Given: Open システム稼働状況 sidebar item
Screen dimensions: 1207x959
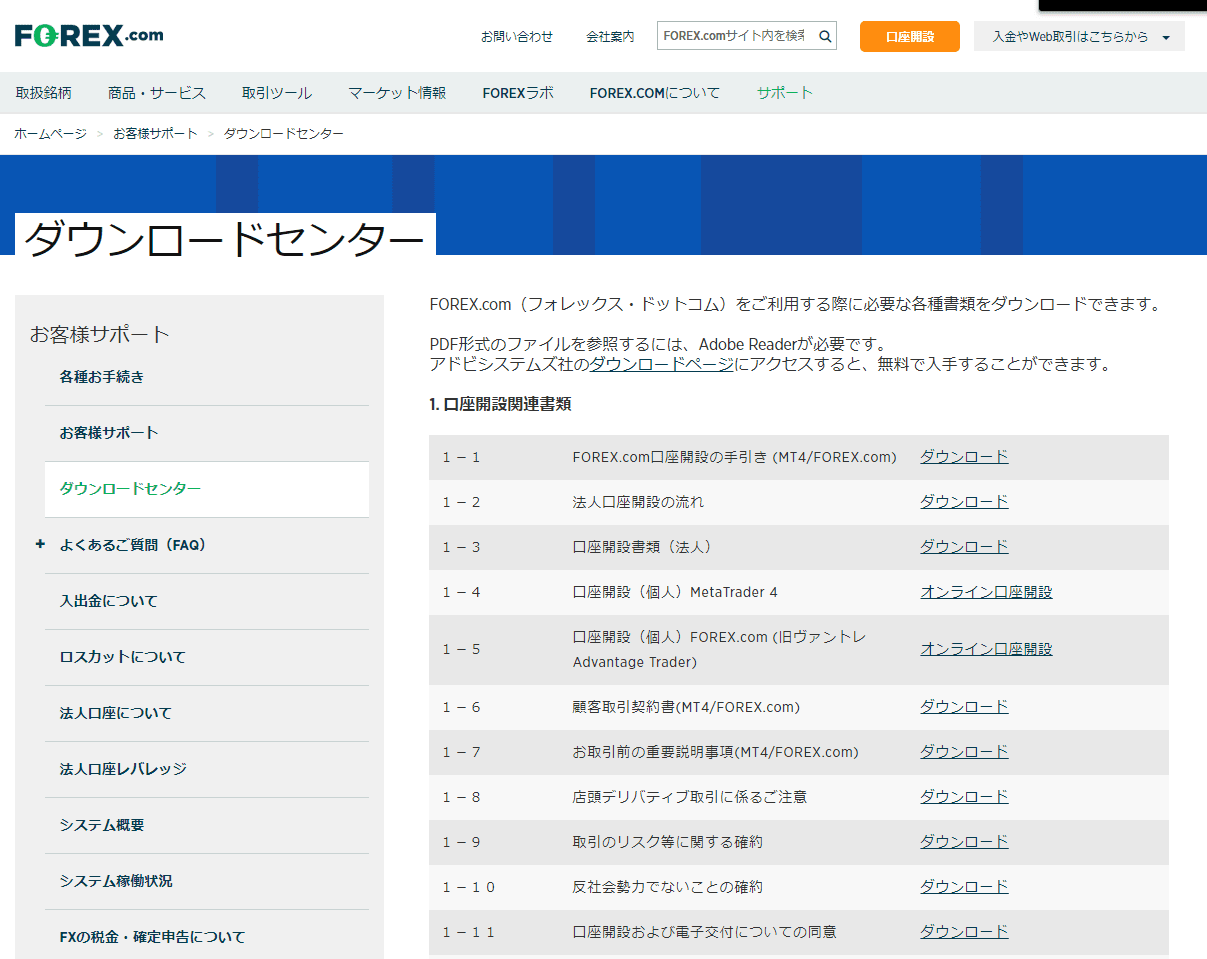Looking at the screenshot, I should click(116, 881).
